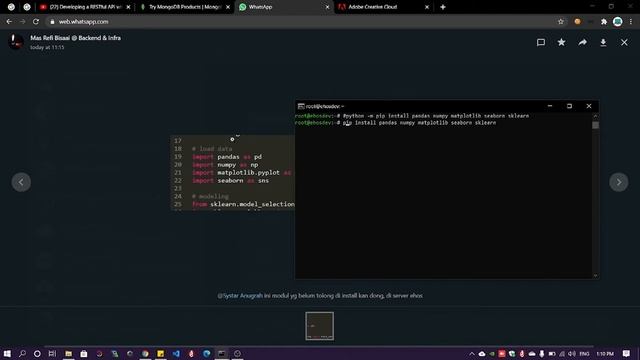Click the orange extension icon in the toolbar
Image resolution: width=640 pixels, height=360 pixels.
(577, 22)
